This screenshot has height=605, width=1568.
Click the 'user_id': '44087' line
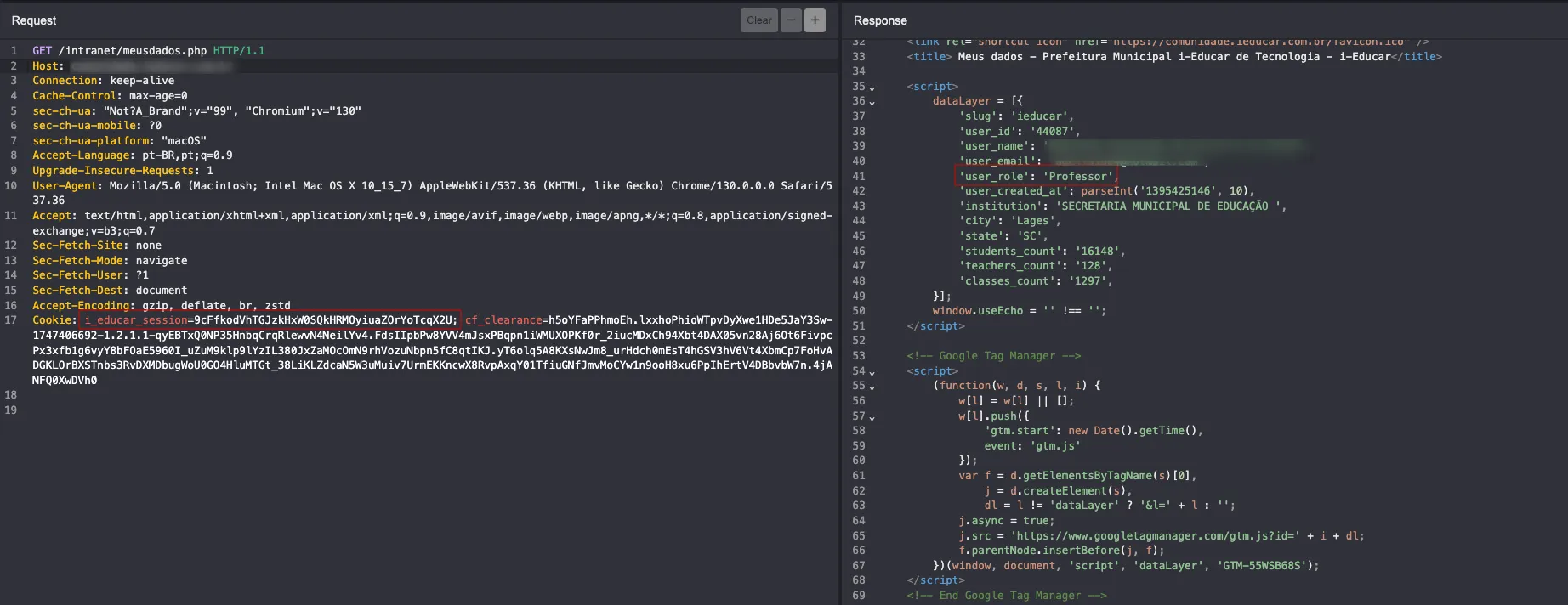(1020, 132)
